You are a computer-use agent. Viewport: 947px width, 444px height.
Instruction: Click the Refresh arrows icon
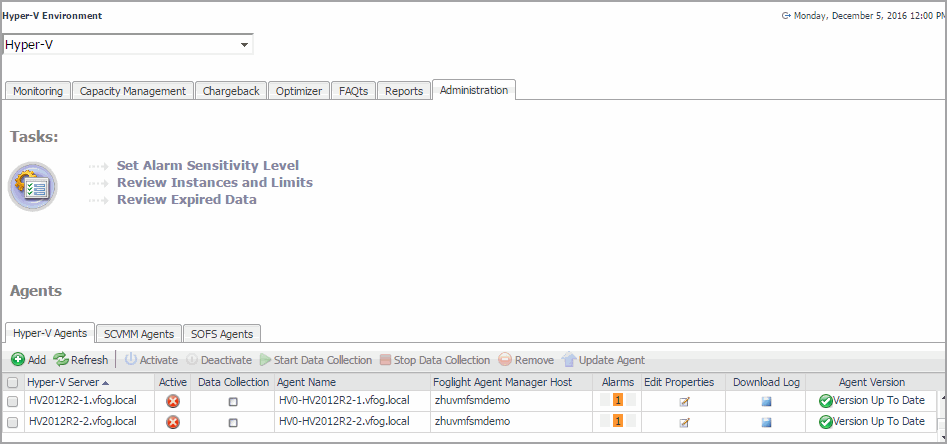click(61, 360)
